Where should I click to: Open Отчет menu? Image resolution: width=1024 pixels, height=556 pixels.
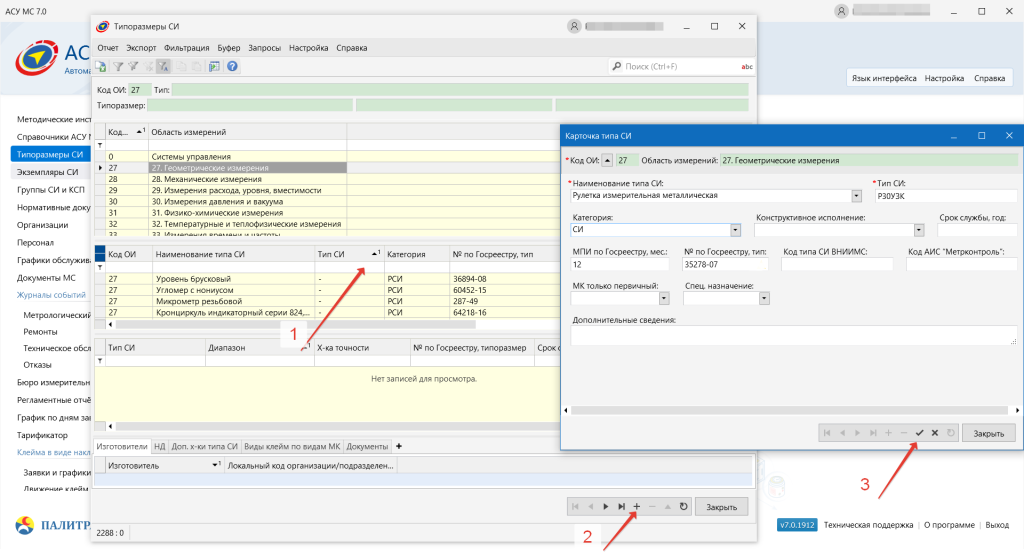108,48
